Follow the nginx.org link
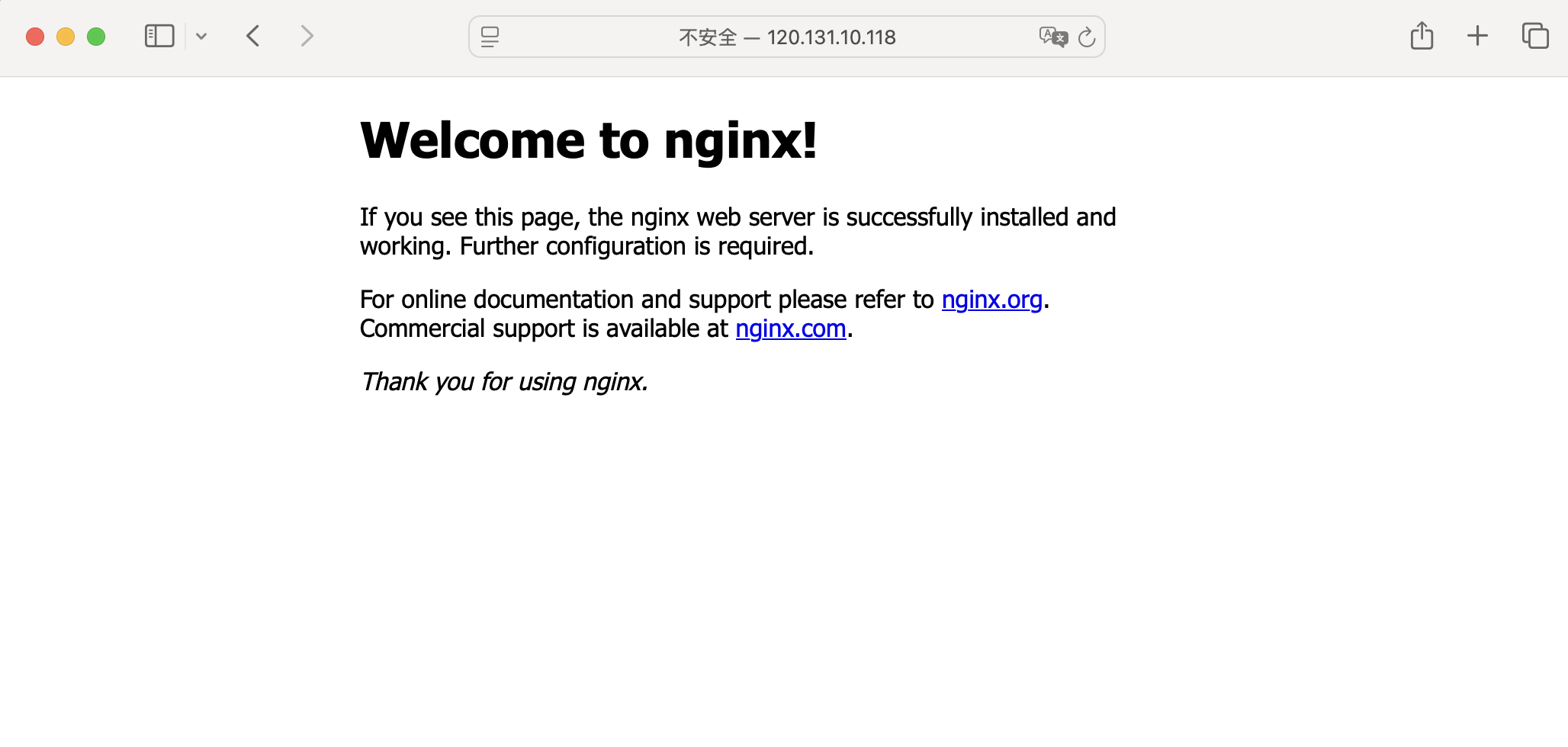Screen dimensions: 1568x747 click(991, 300)
